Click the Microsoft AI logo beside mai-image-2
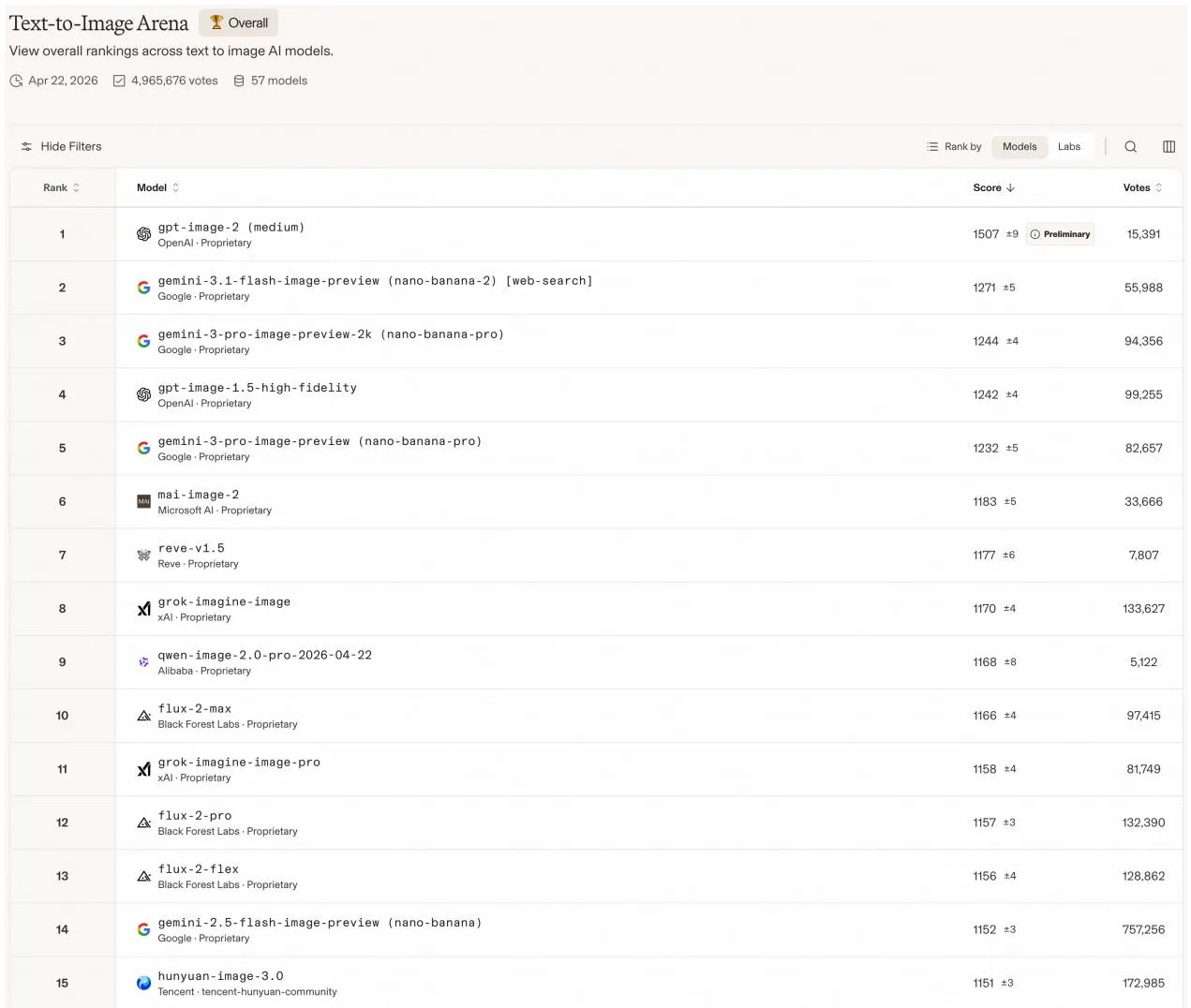The image size is (1191, 1008). pyautogui.click(x=143, y=501)
